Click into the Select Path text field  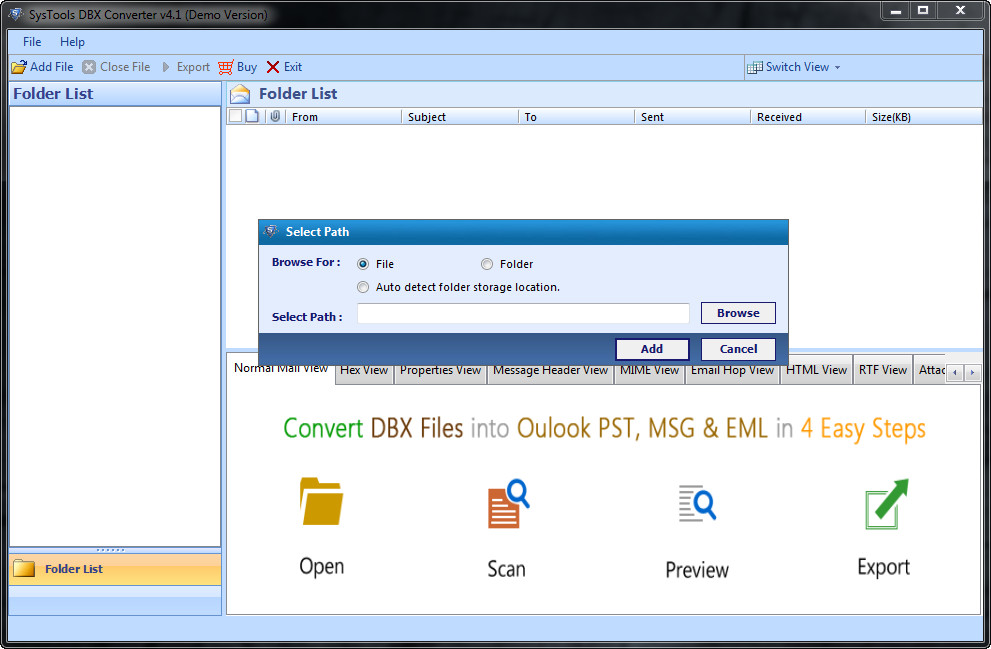[x=523, y=313]
